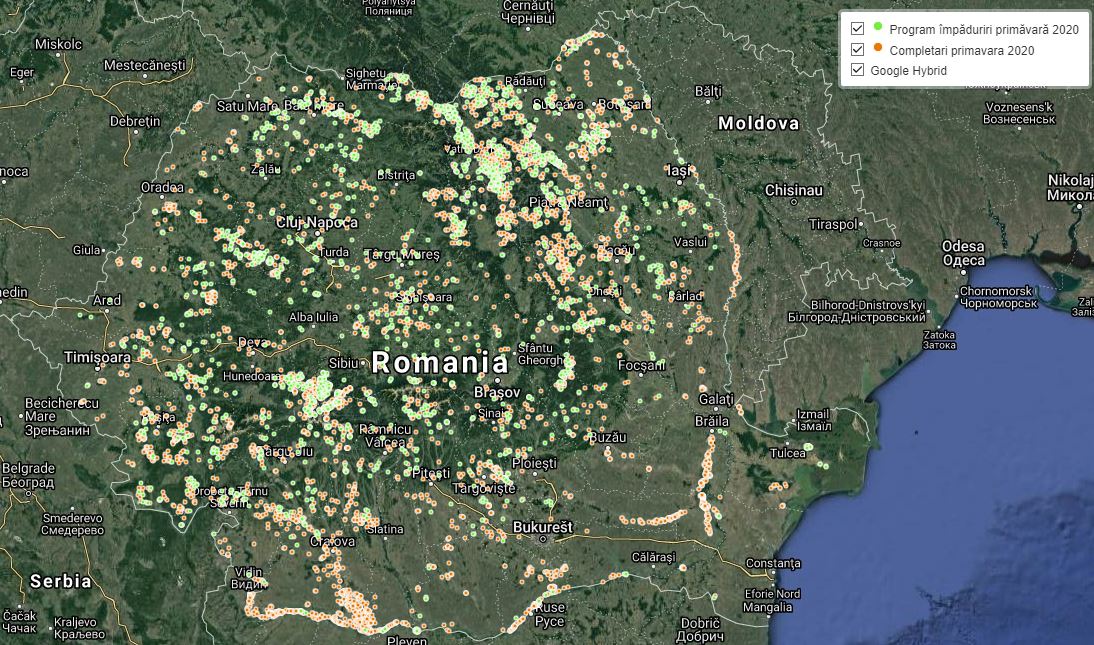
Task: Select the Serbia country label
Action: coord(60,581)
